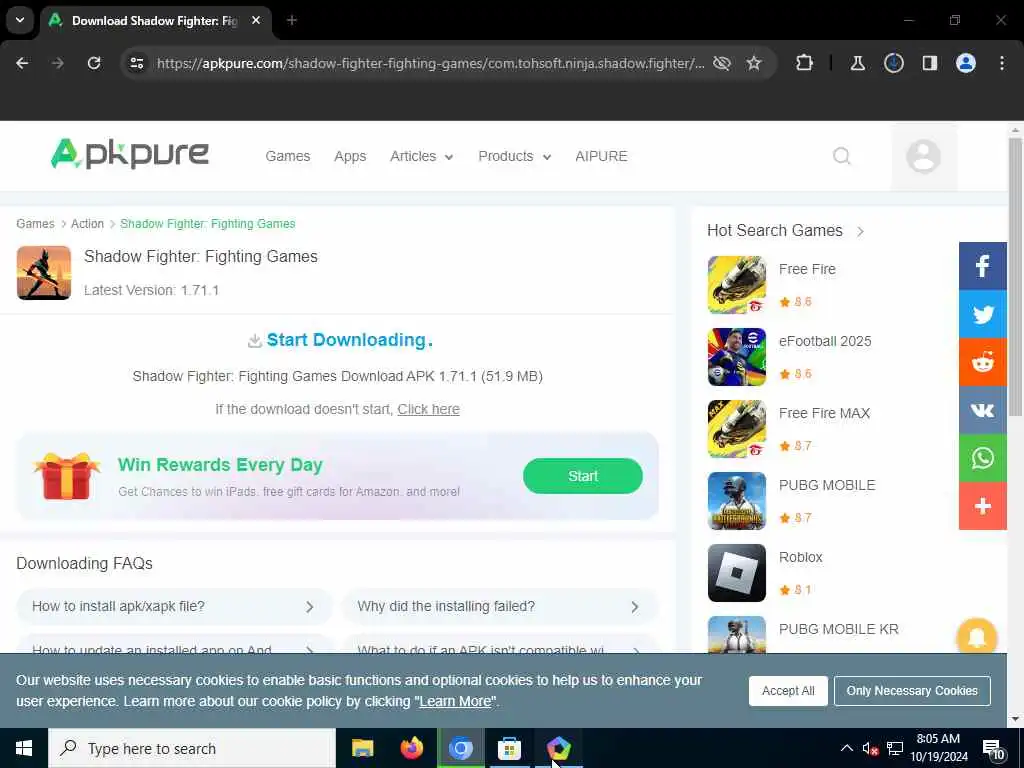
Task: Open the taskbar clock and date
Action: click(938, 748)
